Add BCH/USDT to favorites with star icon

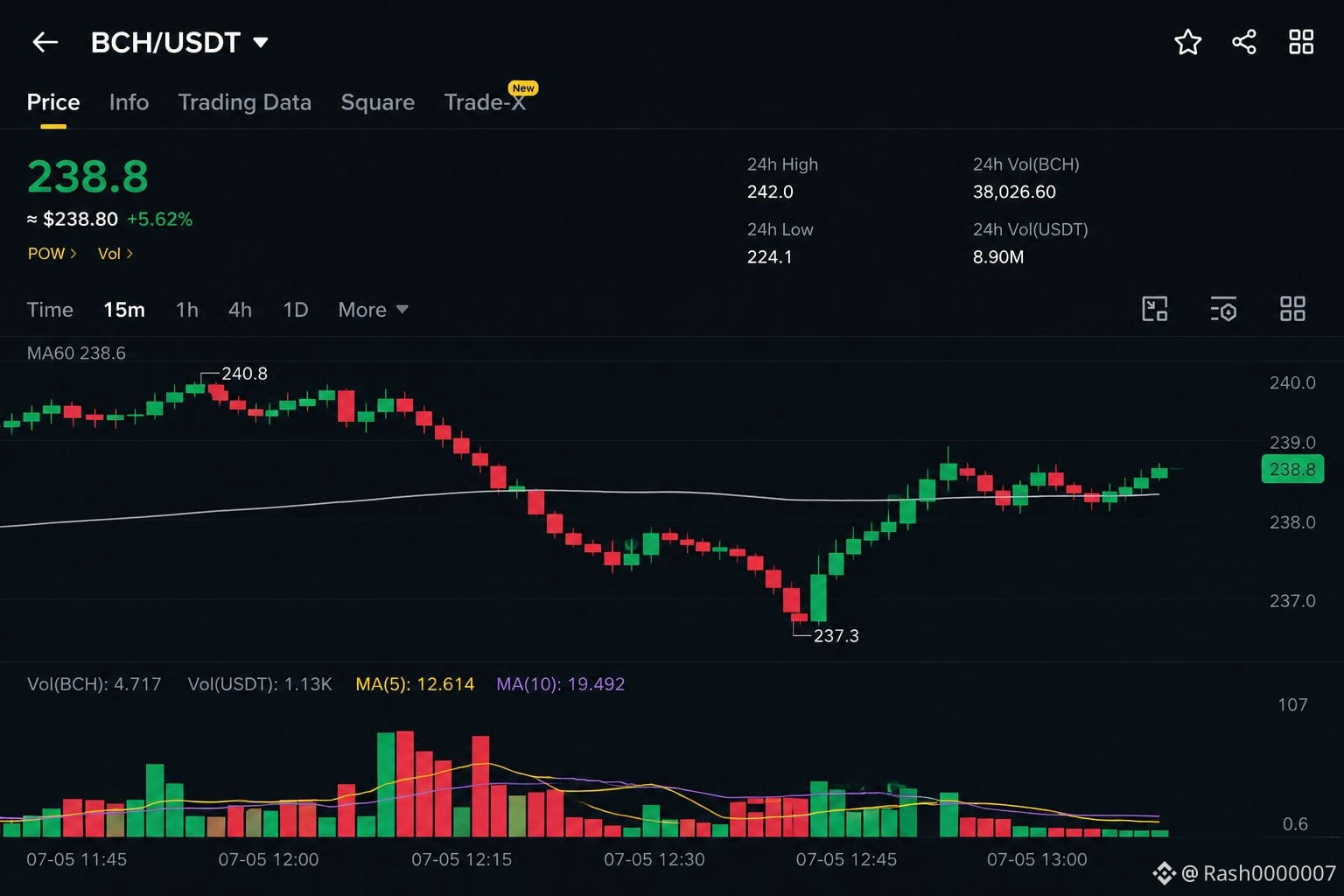pyautogui.click(x=1187, y=42)
